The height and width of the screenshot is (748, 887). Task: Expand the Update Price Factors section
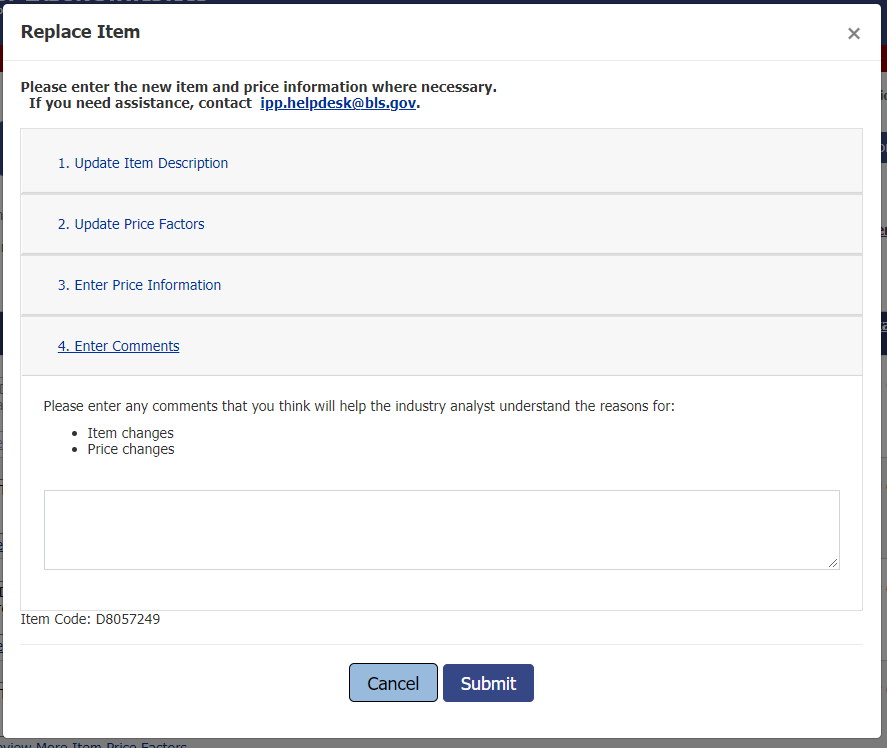[x=131, y=224]
